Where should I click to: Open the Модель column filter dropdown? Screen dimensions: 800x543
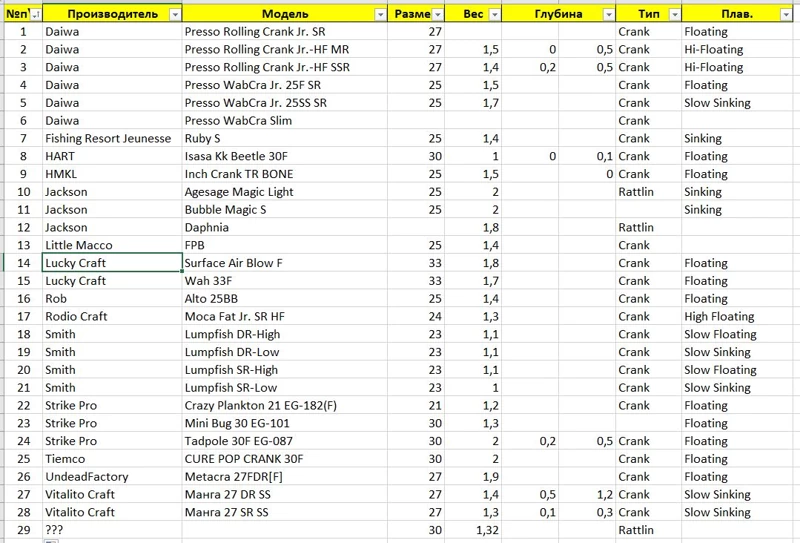(x=380, y=15)
